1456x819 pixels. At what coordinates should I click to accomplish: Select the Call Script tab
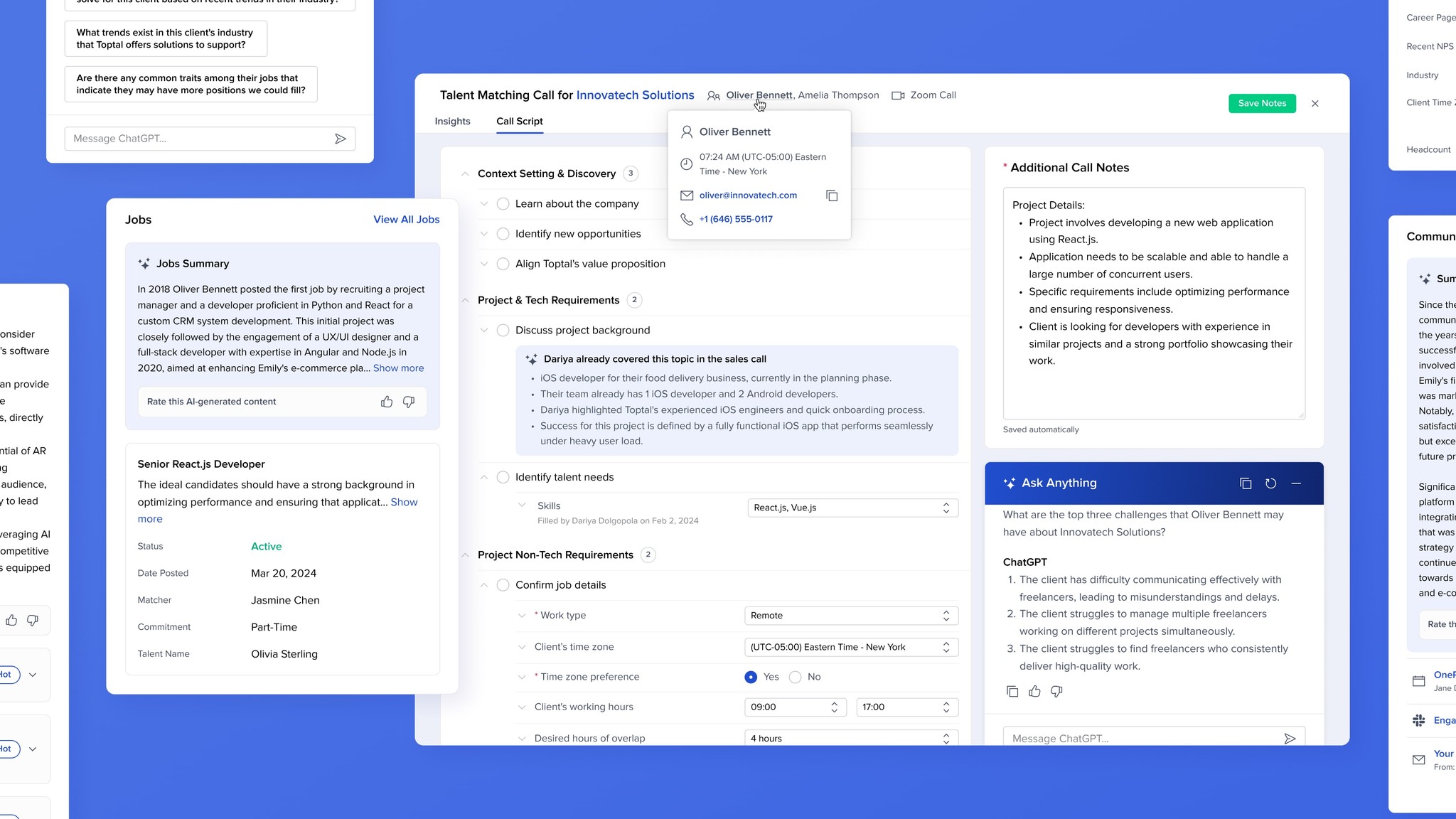[x=519, y=122]
